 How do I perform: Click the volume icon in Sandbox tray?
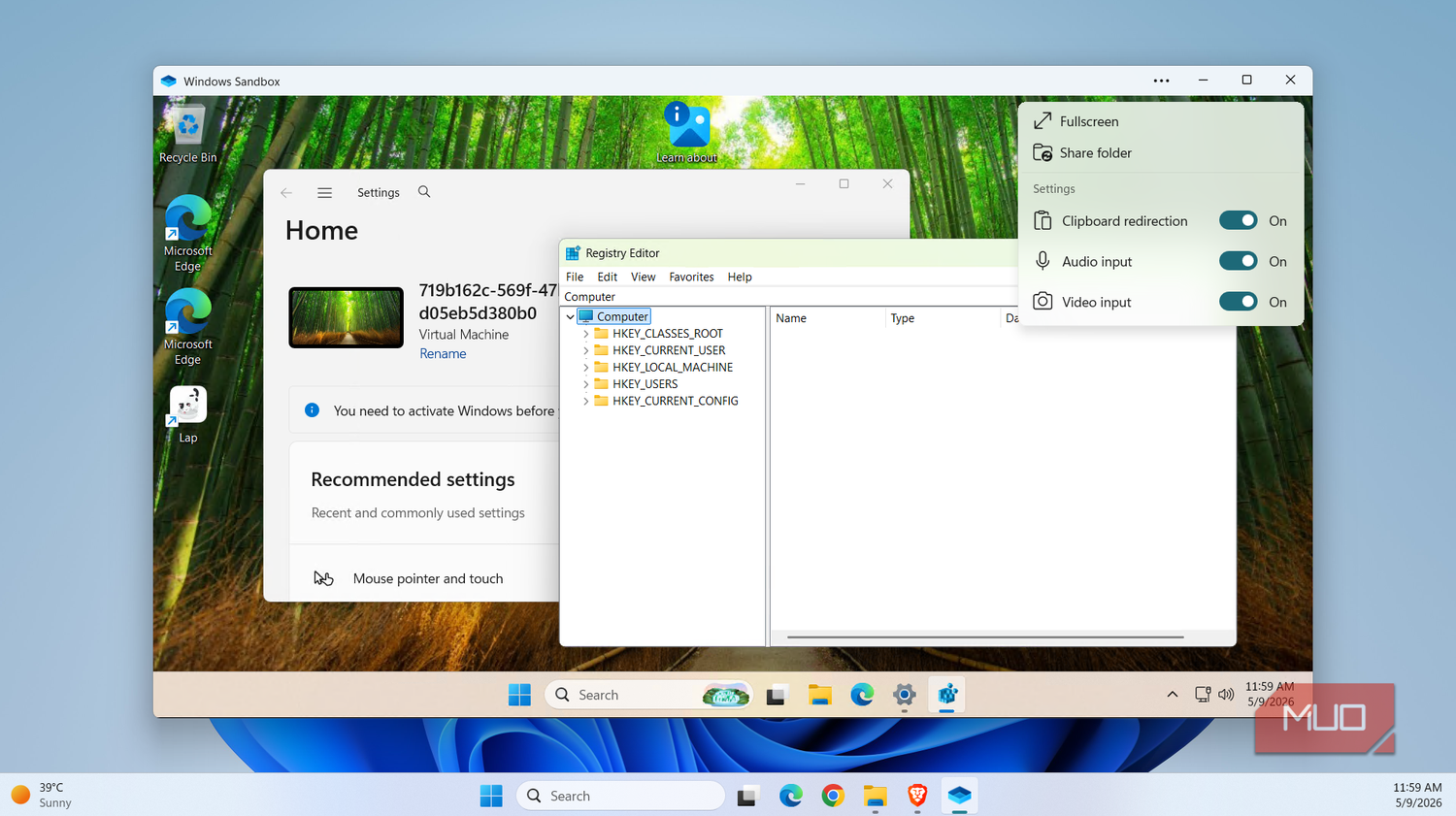tap(1226, 695)
